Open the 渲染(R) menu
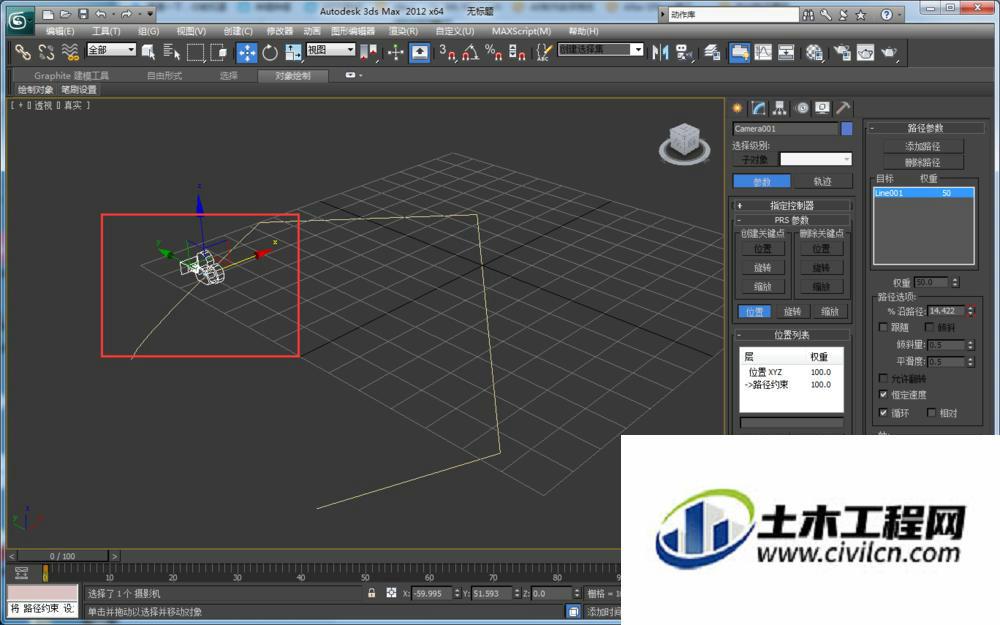Image resolution: width=1000 pixels, height=625 pixels. click(x=403, y=31)
